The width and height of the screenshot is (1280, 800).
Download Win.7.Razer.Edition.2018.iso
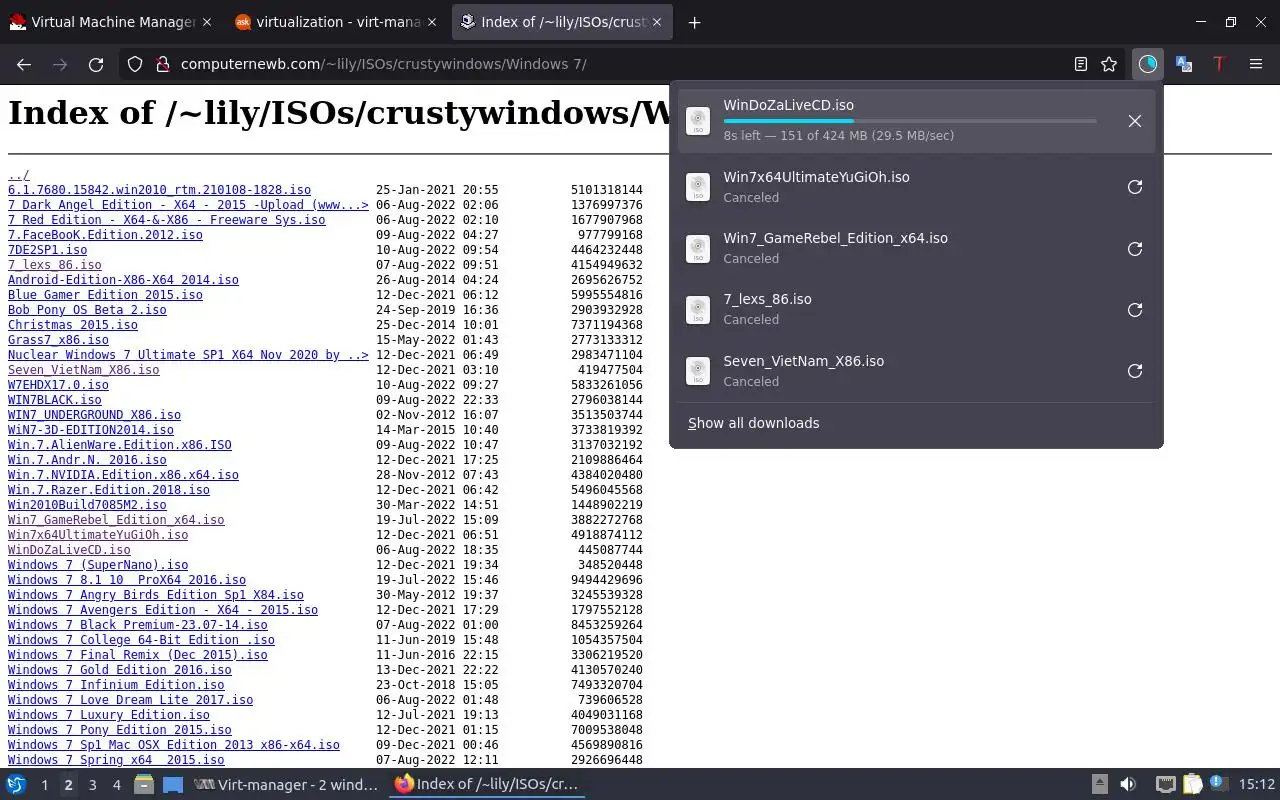[x=109, y=490]
